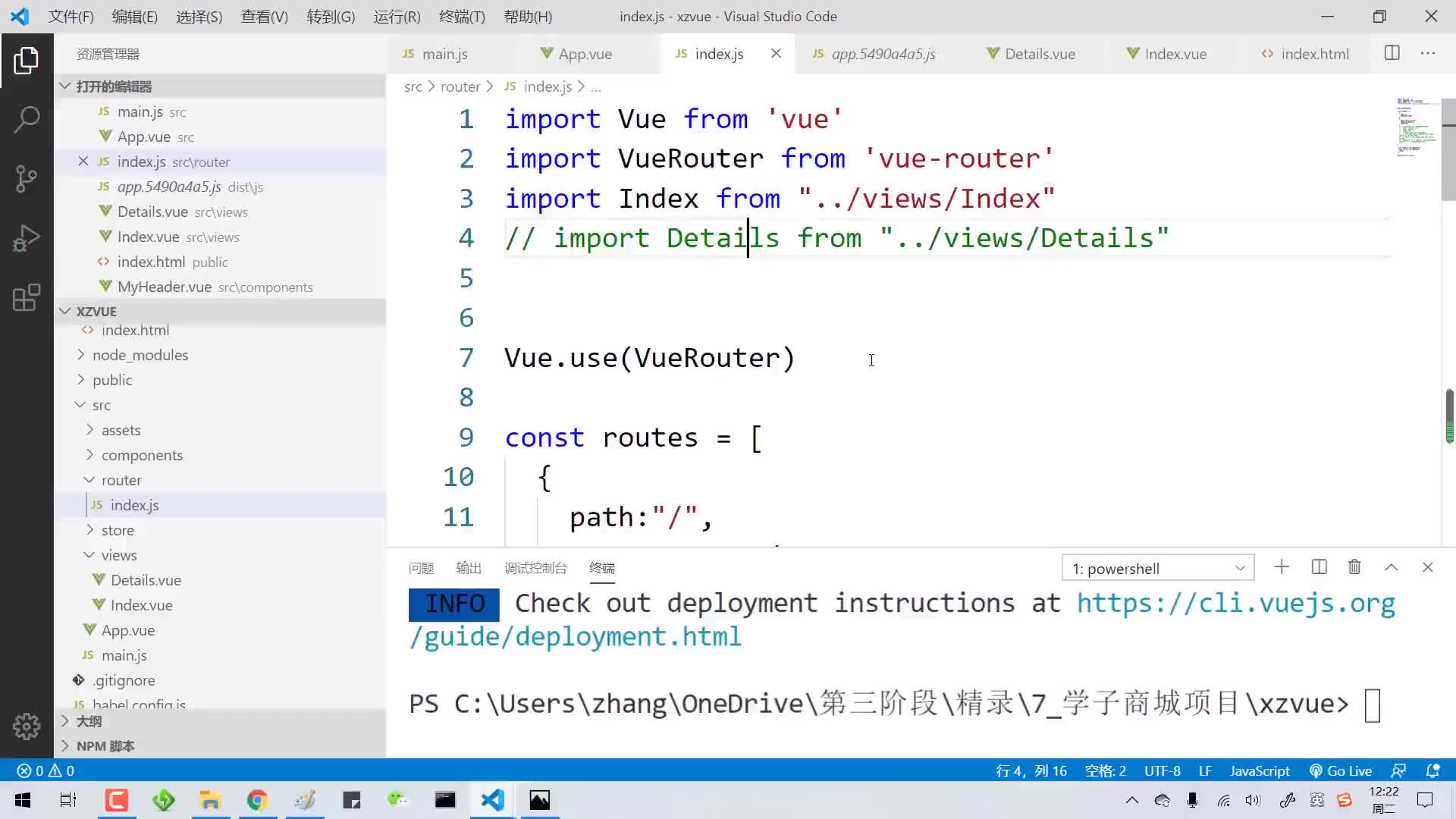The height and width of the screenshot is (819, 1456).
Task: Expand the router folder in file tree
Action: tap(90, 479)
